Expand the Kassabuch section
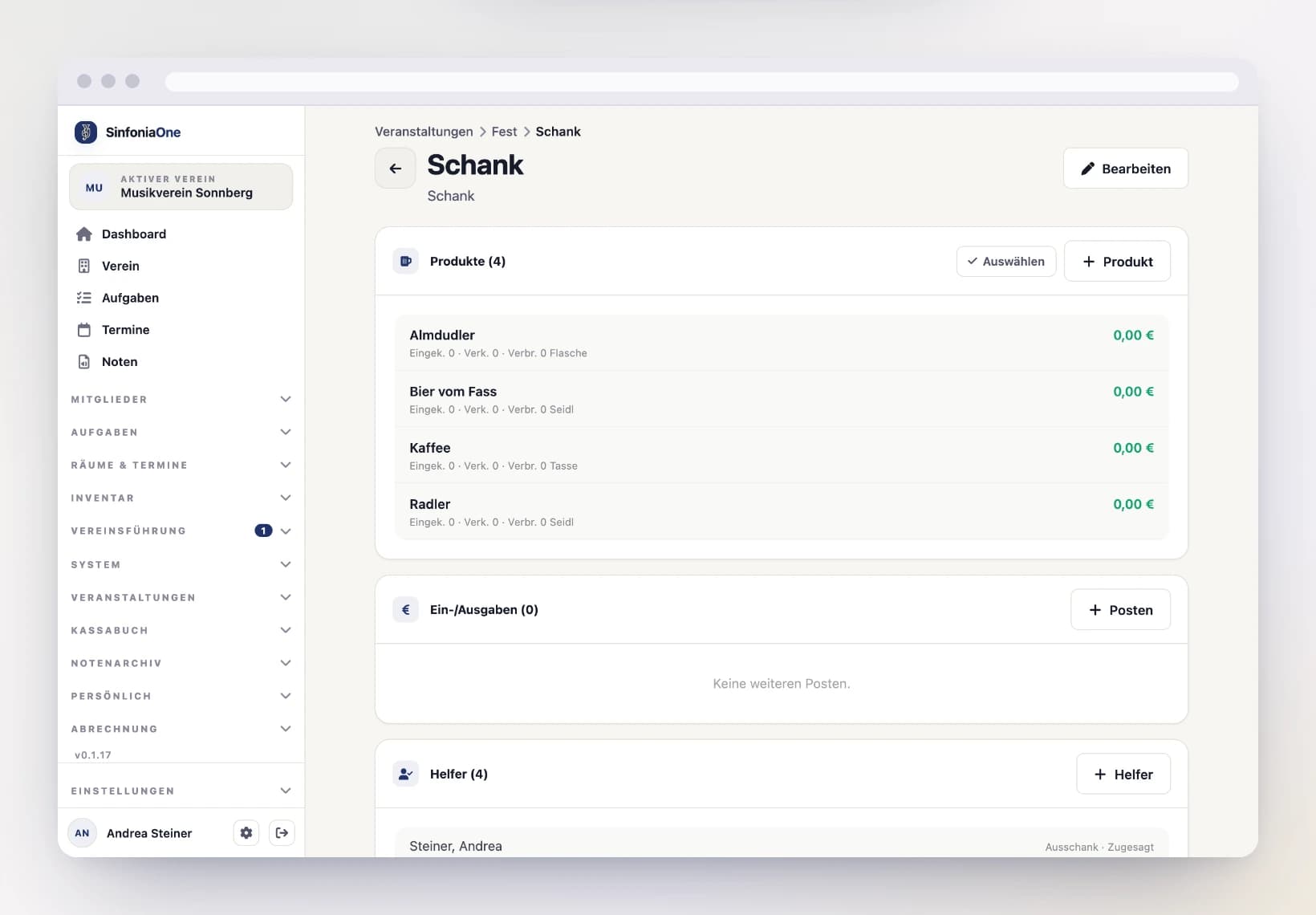 click(x=181, y=630)
